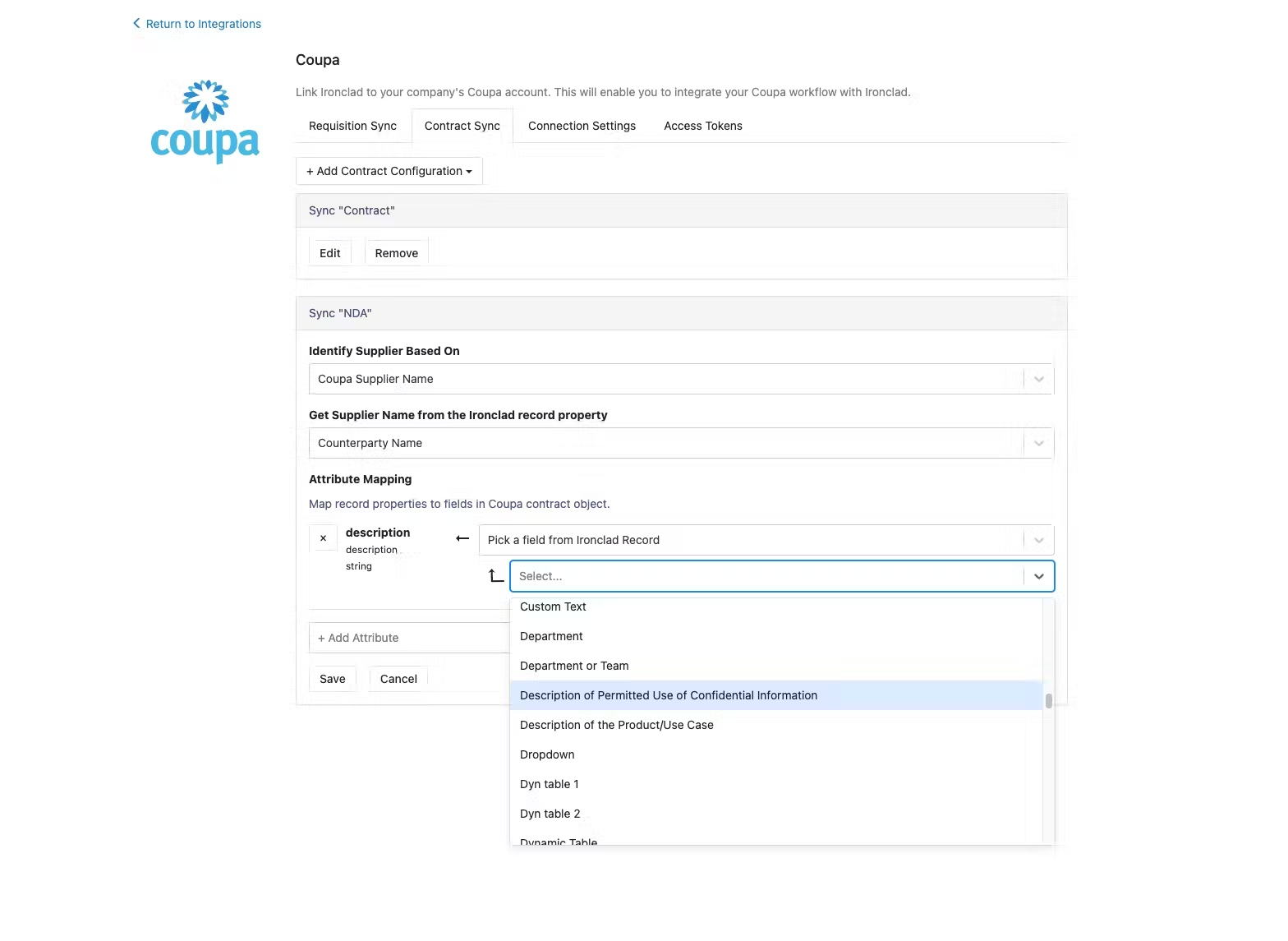
Task: Click Edit on the Contract sync
Action: point(330,253)
